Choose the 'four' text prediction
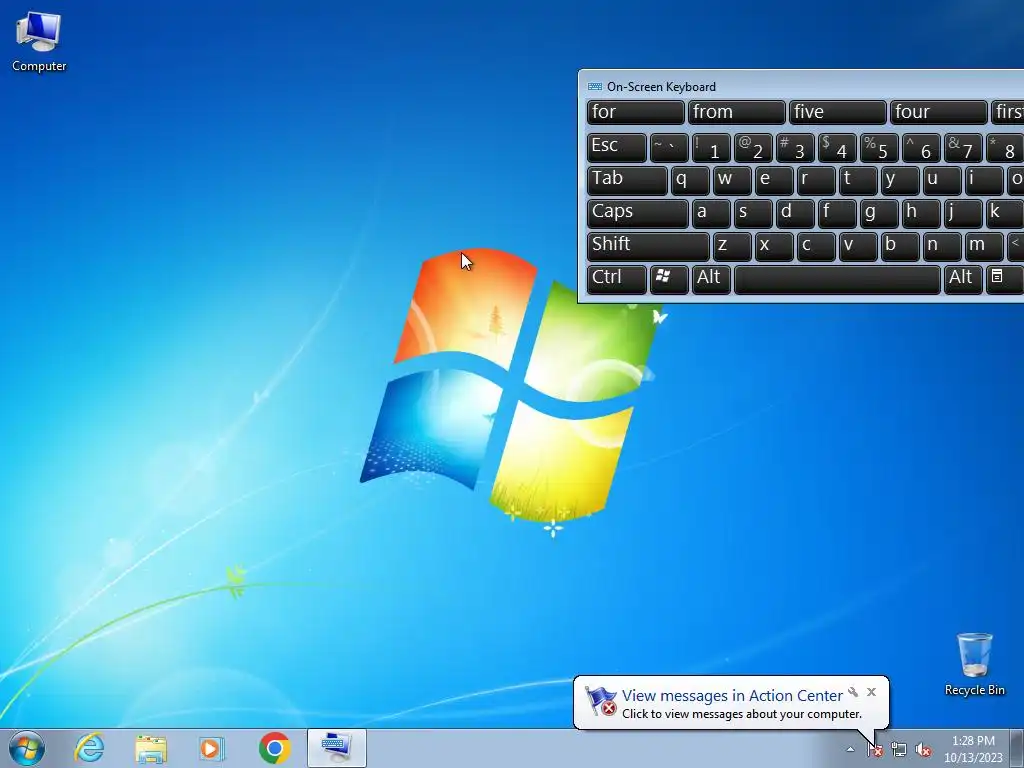Screen dimensions: 1024x768 point(938,112)
